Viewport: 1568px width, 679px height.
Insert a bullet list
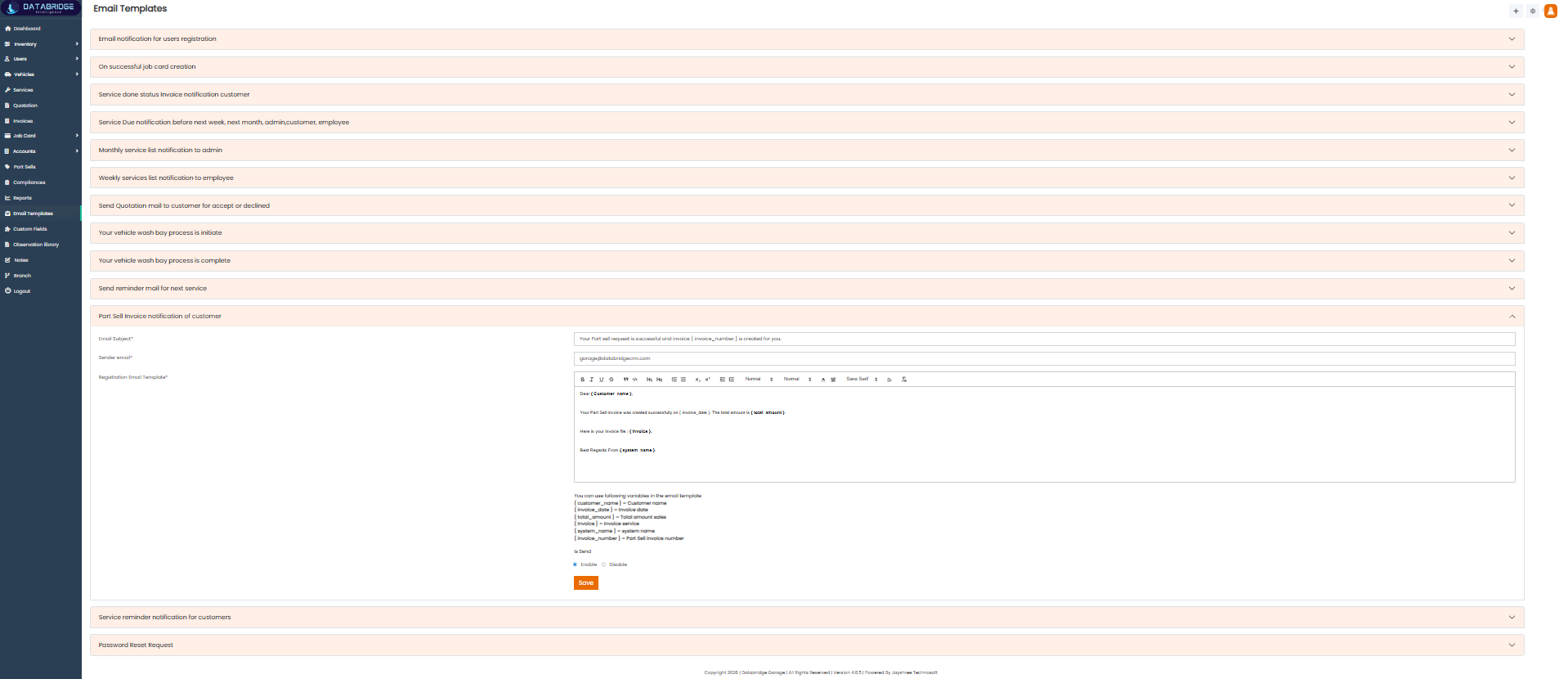tap(683, 380)
